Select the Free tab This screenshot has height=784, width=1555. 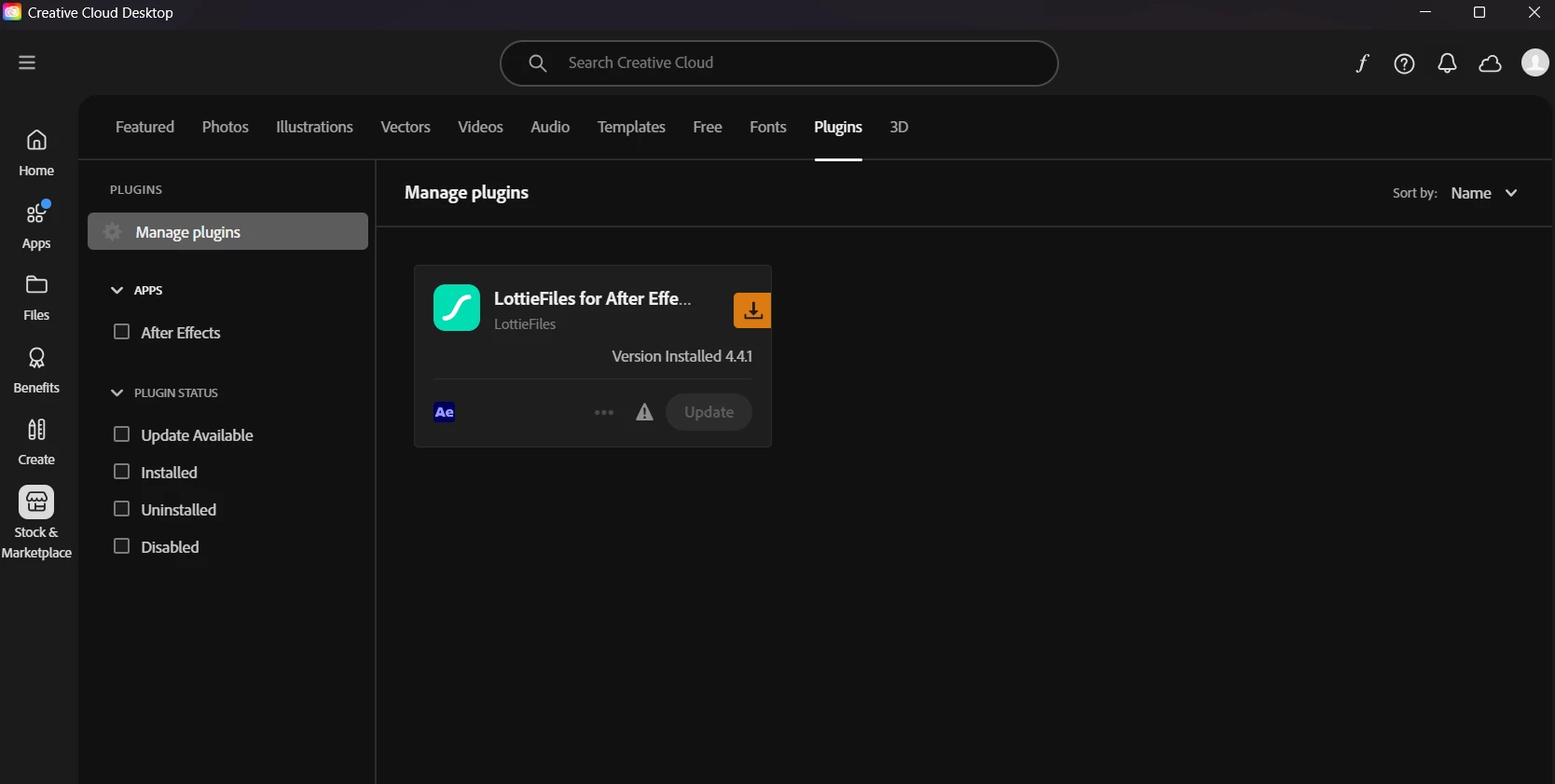pyautogui.click(x=708, y=127)
